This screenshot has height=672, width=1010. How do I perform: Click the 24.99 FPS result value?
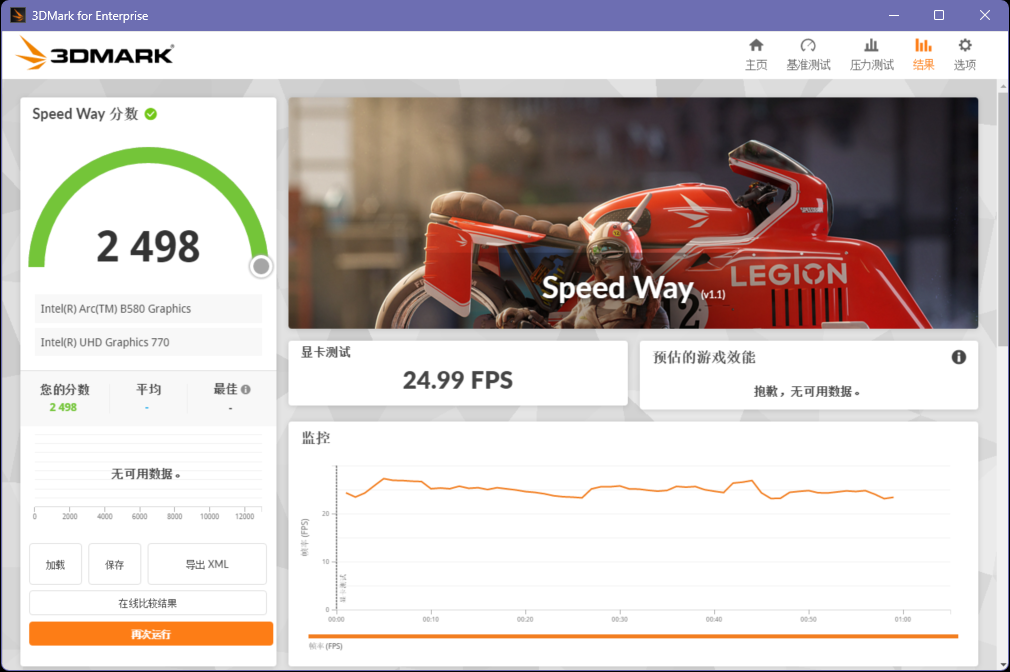(458, 380)
